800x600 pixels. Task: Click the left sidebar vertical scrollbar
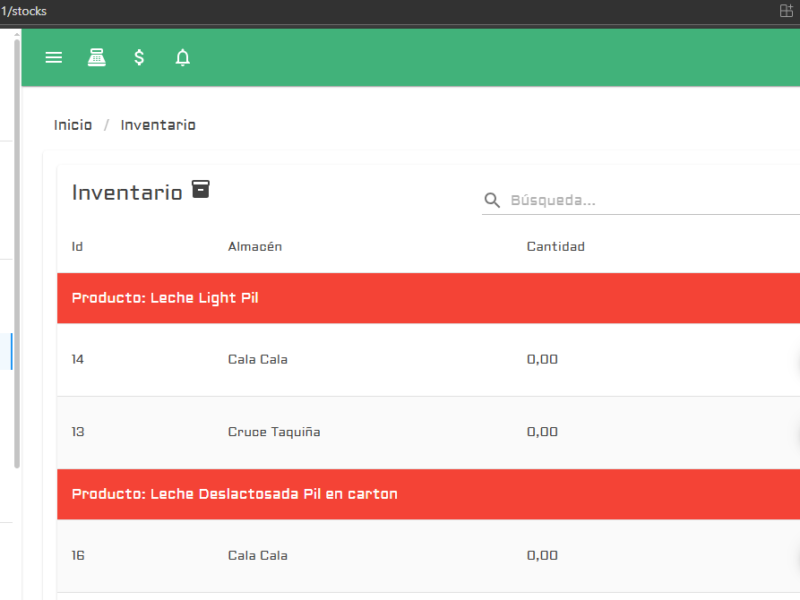click(16, 250)
